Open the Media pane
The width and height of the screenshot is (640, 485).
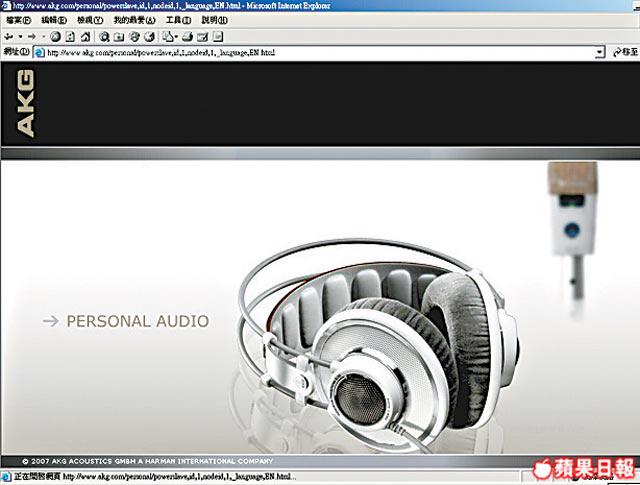134,37
